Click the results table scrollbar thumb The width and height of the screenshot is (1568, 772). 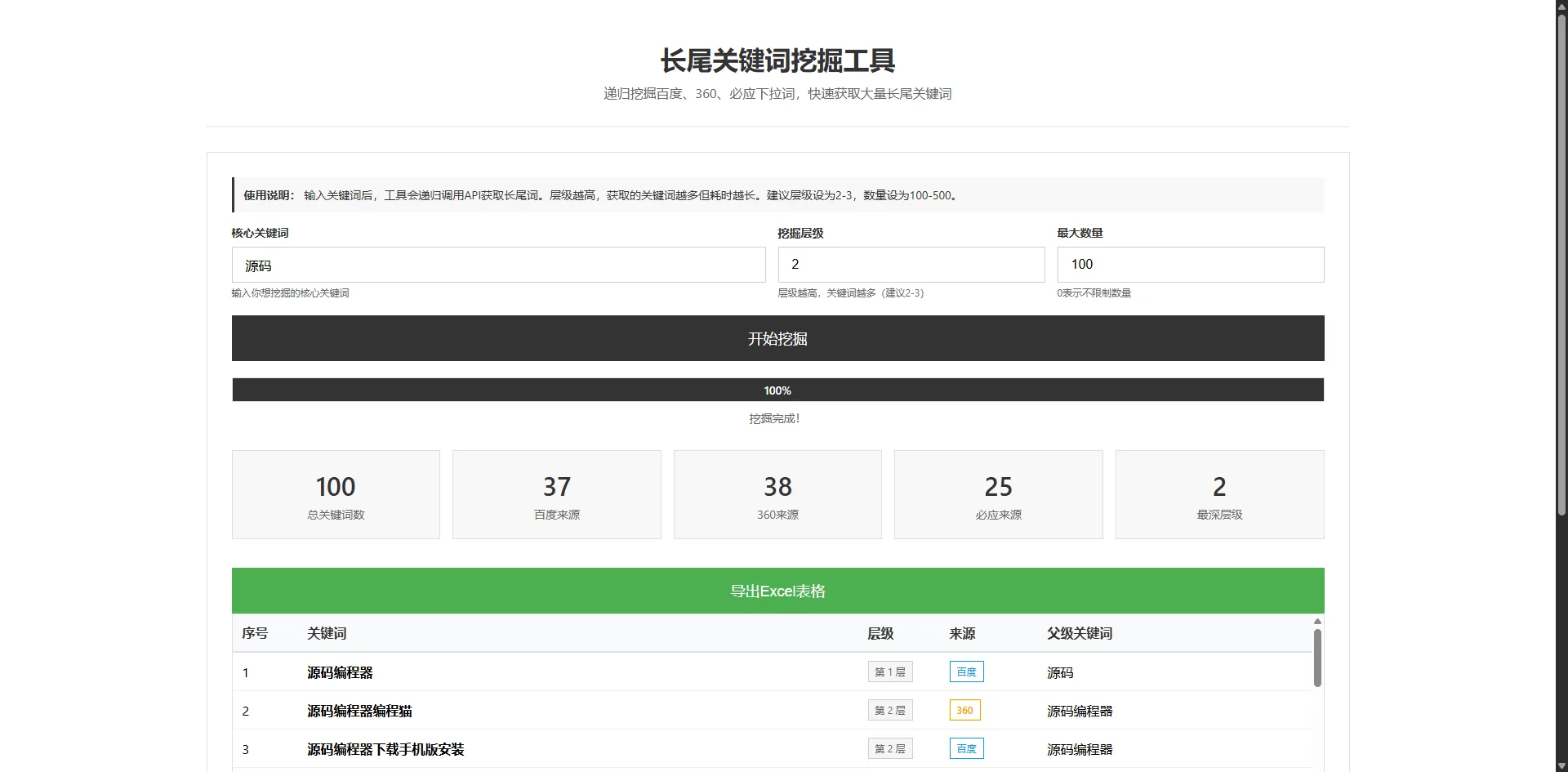(1317, 657)
